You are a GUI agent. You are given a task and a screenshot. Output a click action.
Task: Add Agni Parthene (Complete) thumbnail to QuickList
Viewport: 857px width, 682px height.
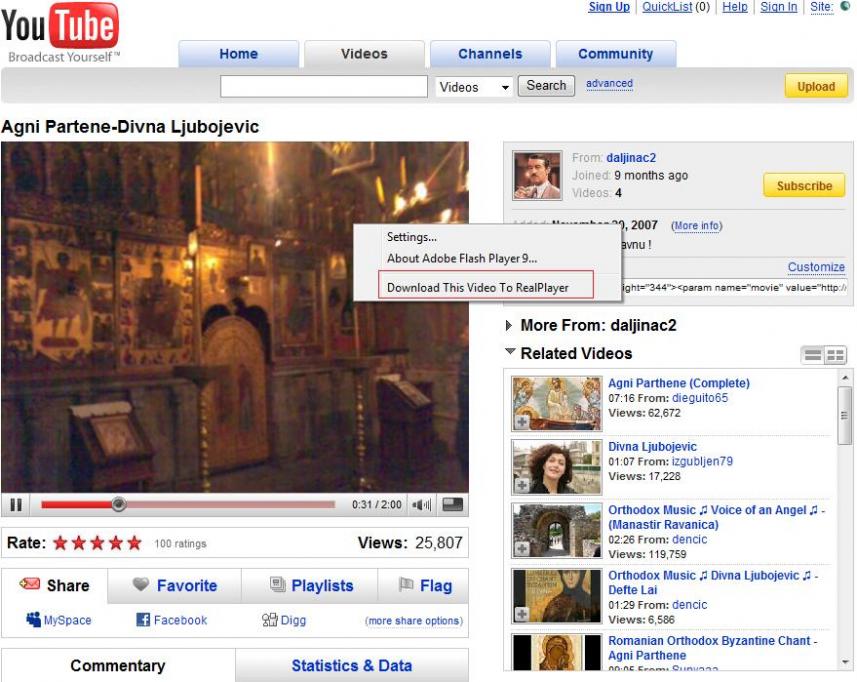click(521, 422)
